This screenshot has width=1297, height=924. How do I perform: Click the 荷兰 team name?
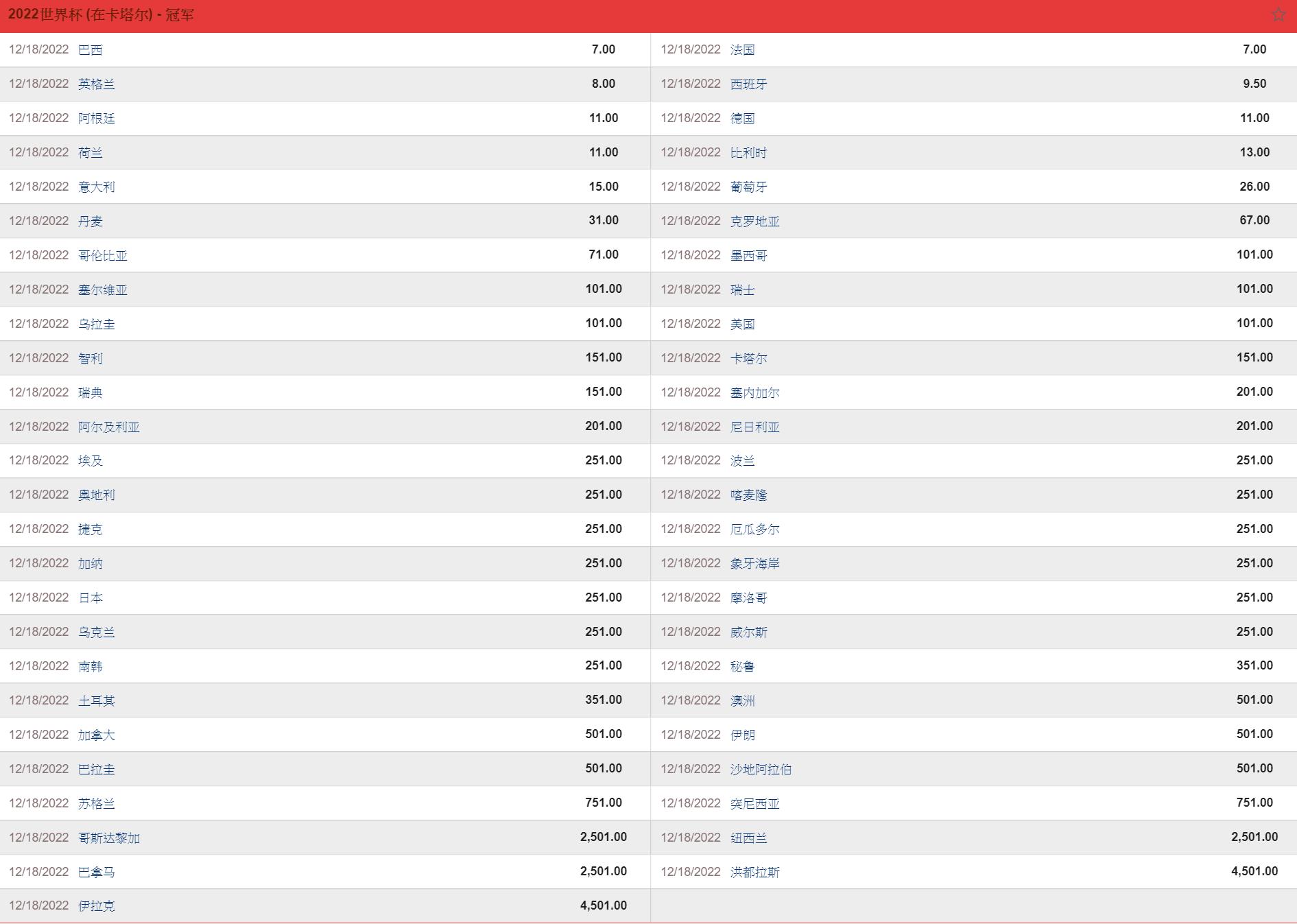coord(91,152)
